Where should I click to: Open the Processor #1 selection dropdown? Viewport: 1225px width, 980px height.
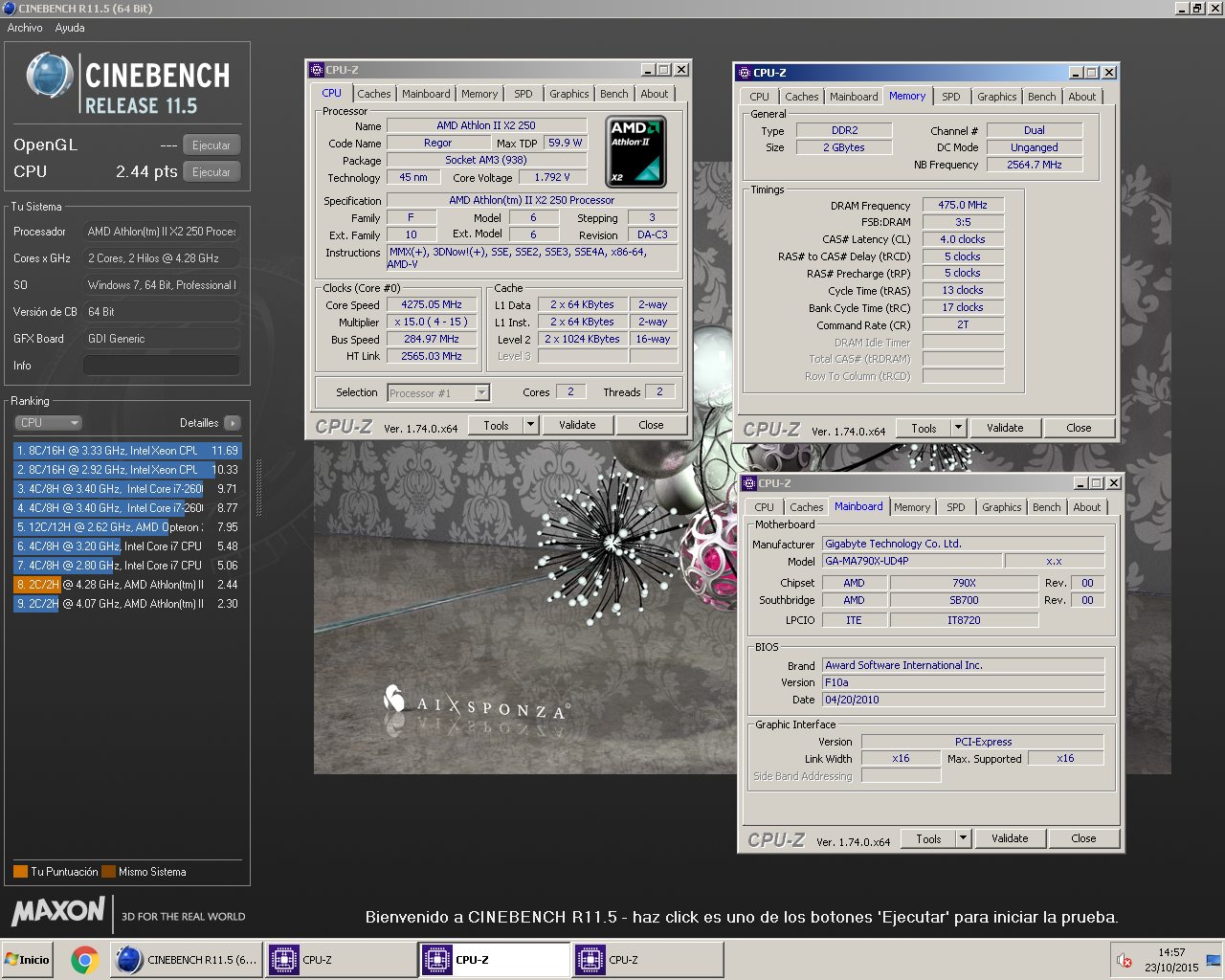click(438, 393)
